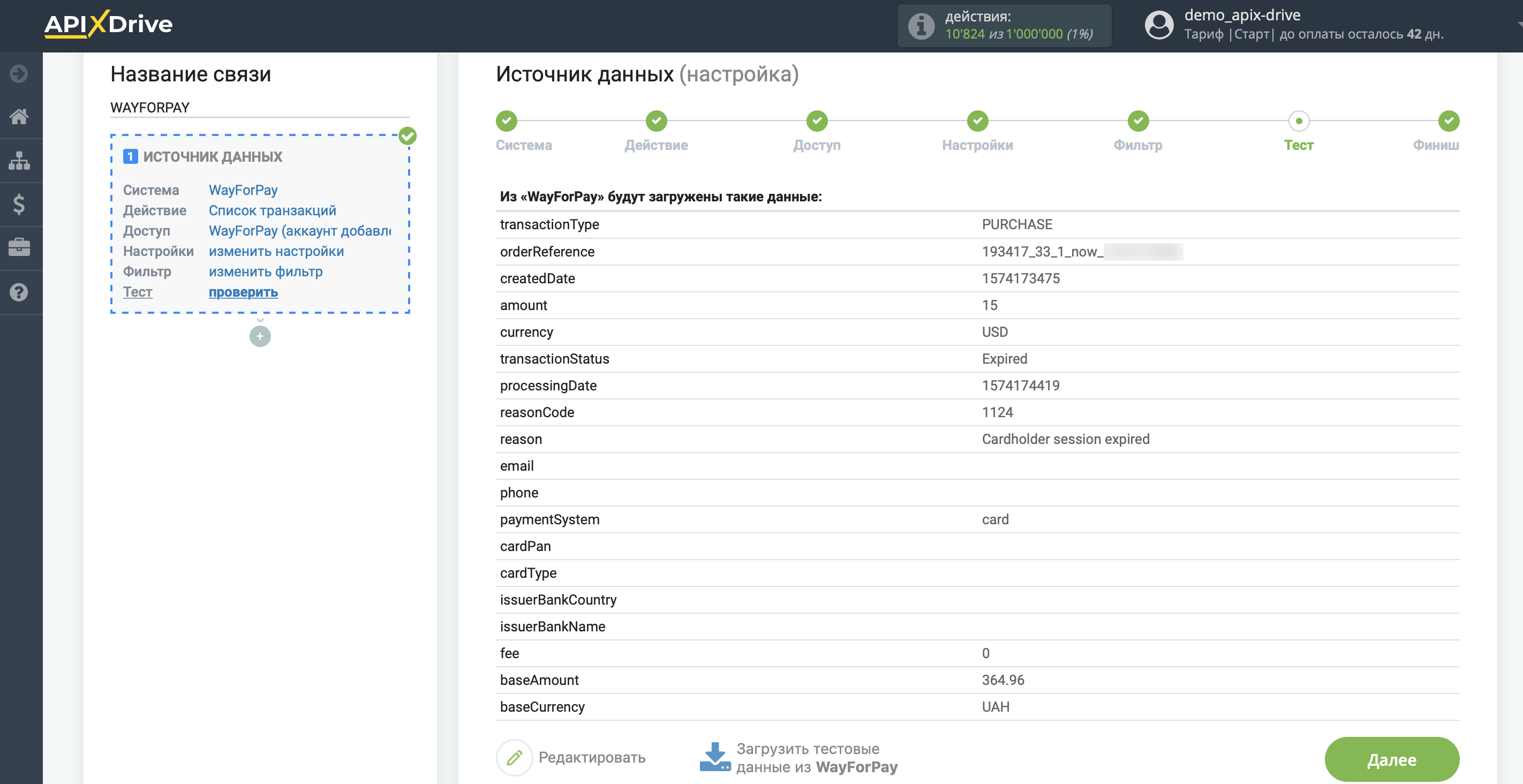Open help question mark icon
Screen dimensions: 1523x784
click(19, 291)
